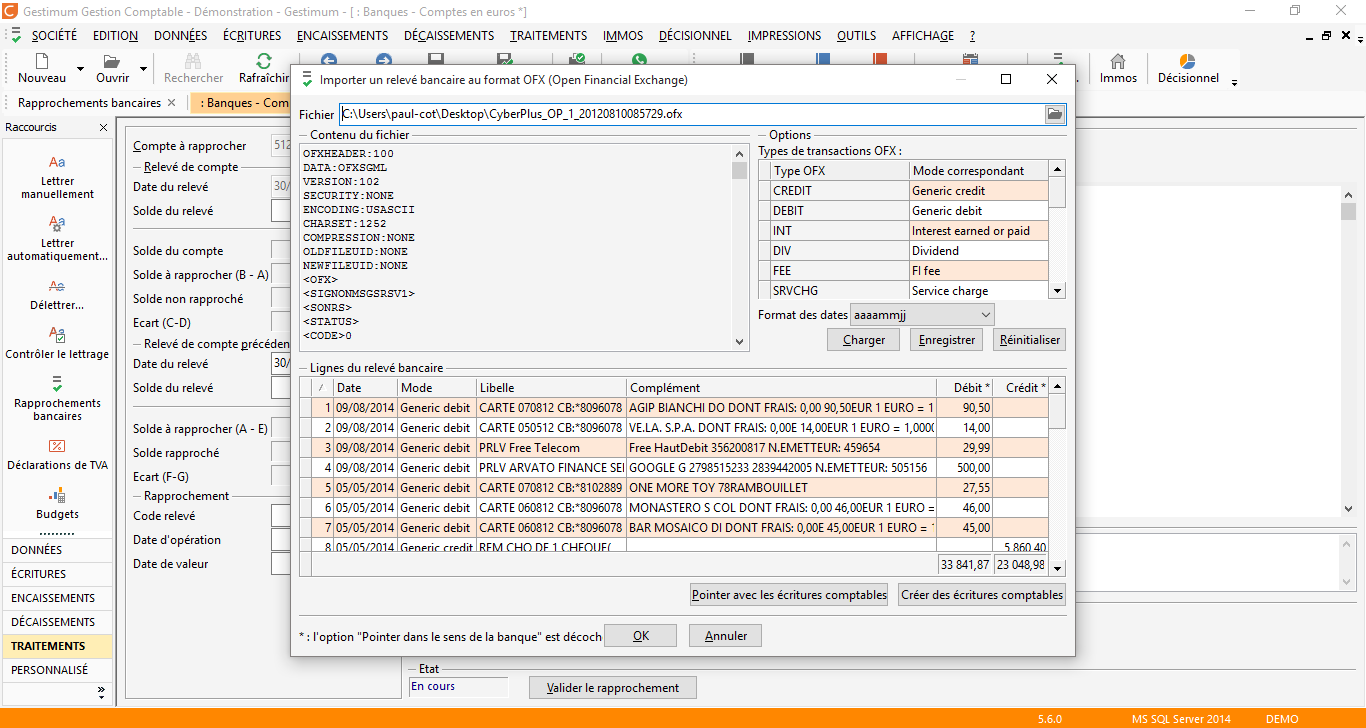Open the Décisionnel chart icon

pos(1188,61)
